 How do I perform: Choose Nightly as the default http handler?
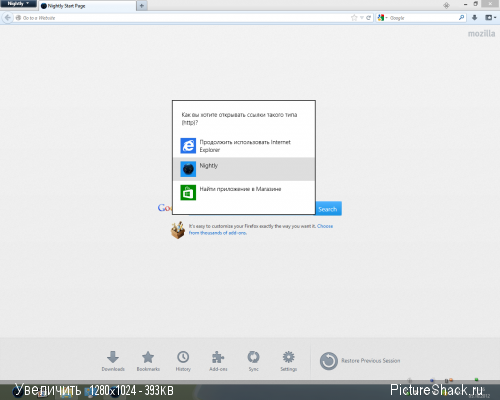[244, 169]
